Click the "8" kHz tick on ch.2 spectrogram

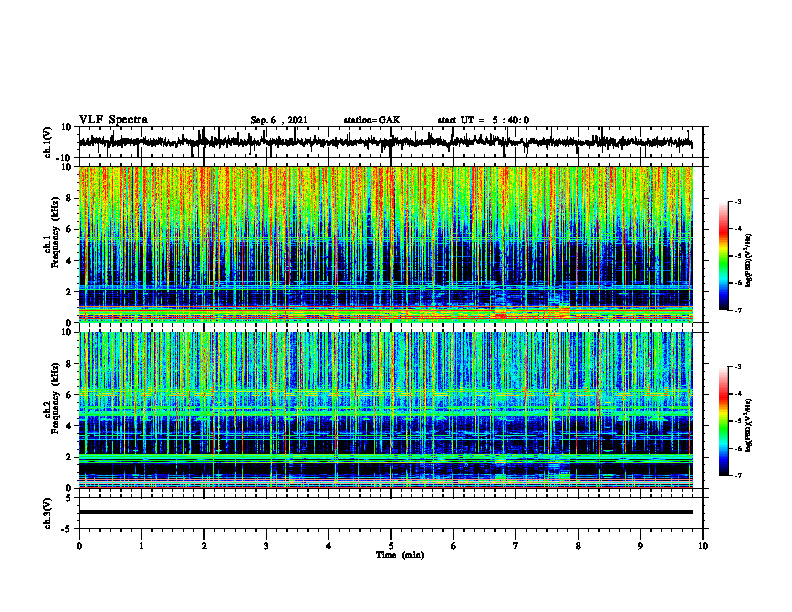(x=70, y=364)
